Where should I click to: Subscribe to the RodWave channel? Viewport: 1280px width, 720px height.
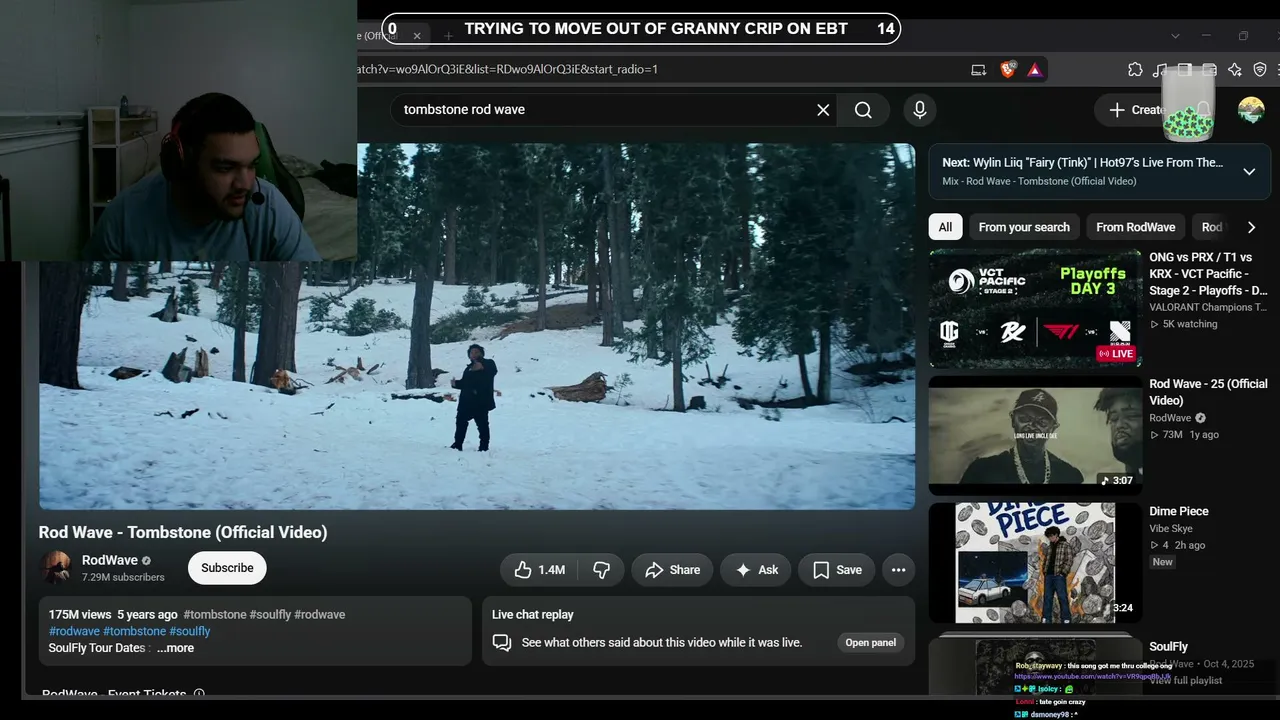pyautogui.click(x=227, y=568)
